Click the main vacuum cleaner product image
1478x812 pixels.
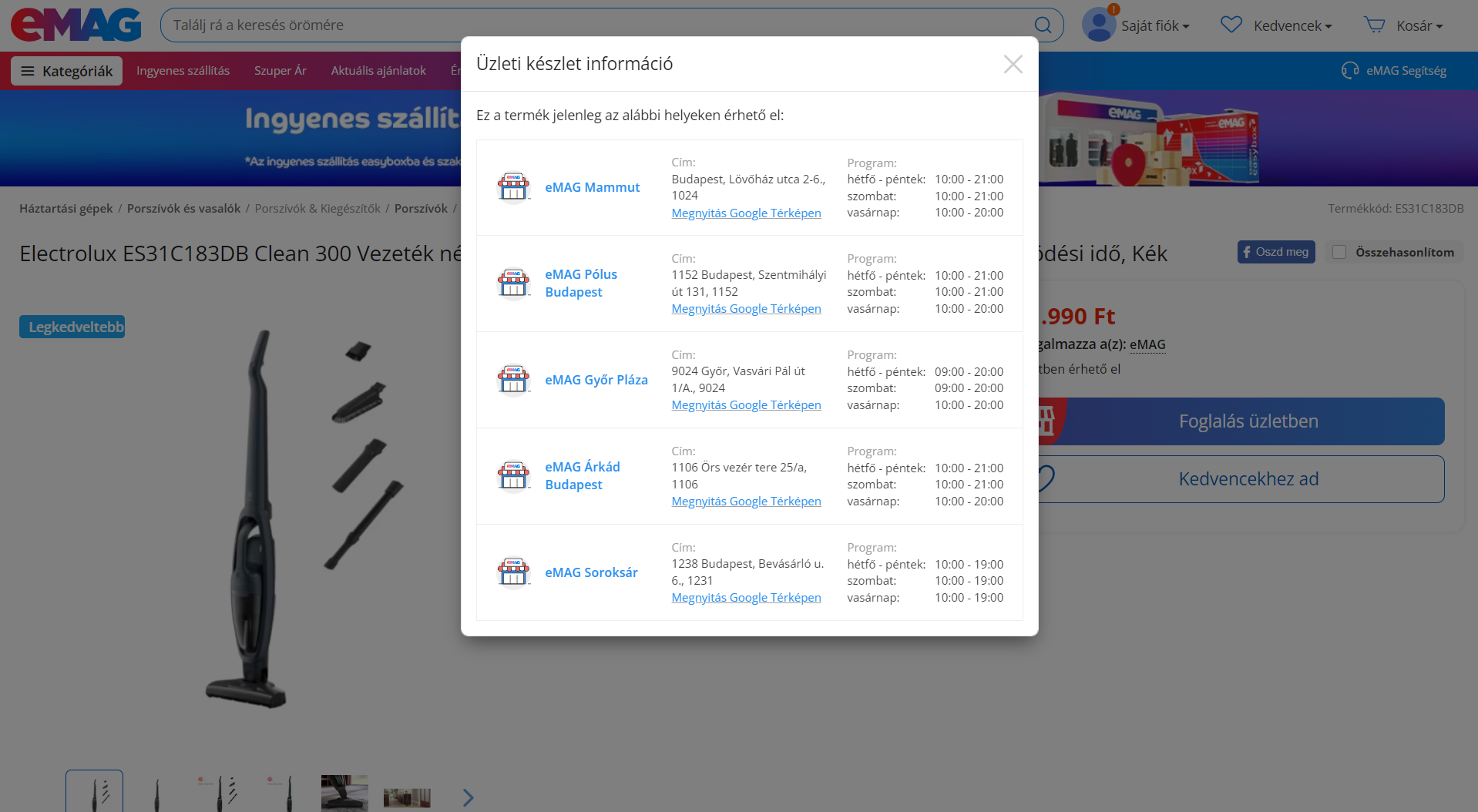point(302,520)
